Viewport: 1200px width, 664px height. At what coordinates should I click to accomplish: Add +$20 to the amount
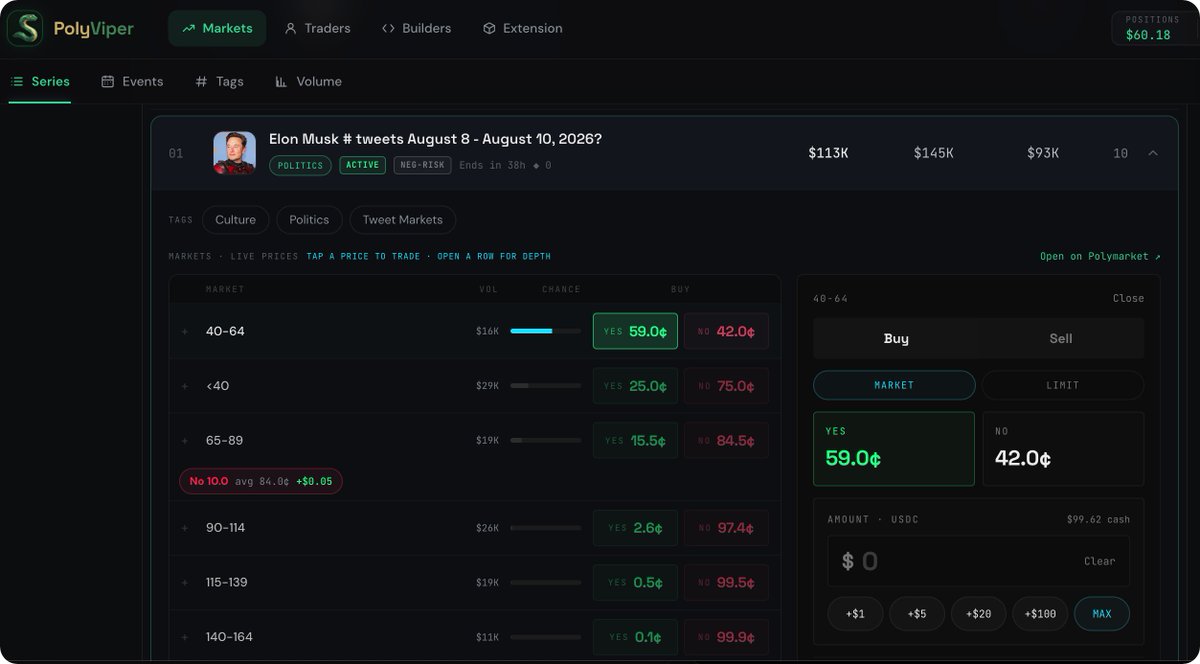coord(979,614)
